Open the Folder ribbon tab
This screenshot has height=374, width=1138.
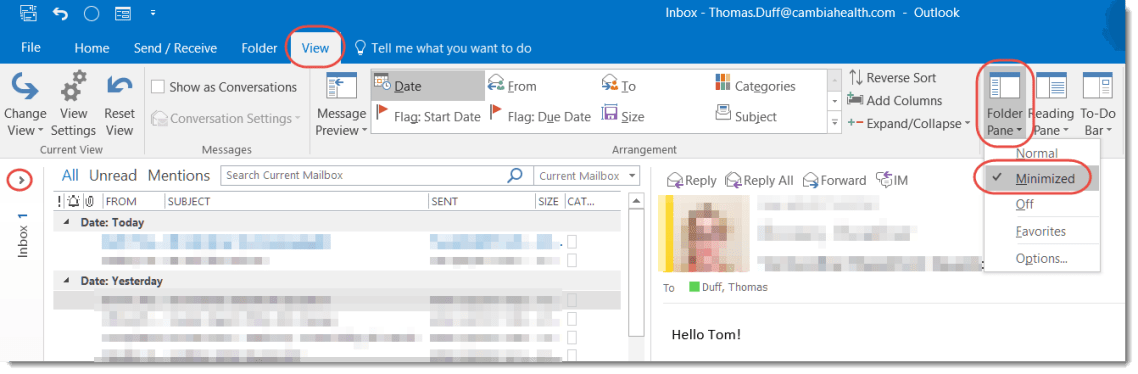click(x=259, y=48)
